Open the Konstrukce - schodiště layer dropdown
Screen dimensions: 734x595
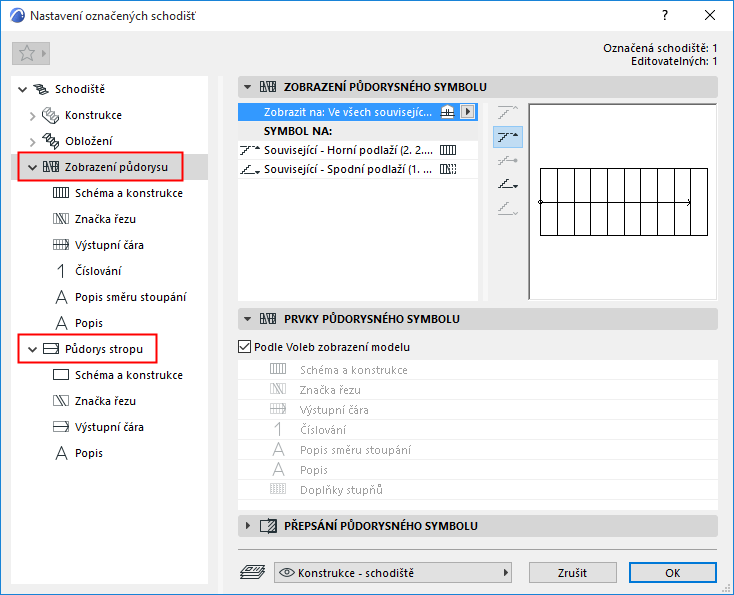[393, 573]
